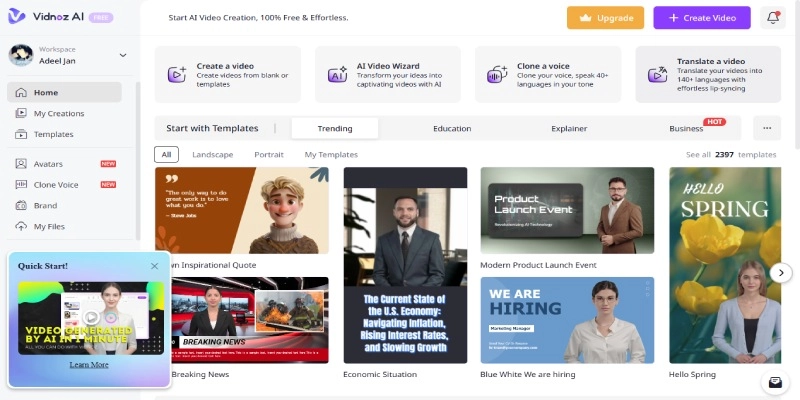The image size is (800, 400).
Task: Open the more categories ellipsis menu
Action: (x=767, y=128)
